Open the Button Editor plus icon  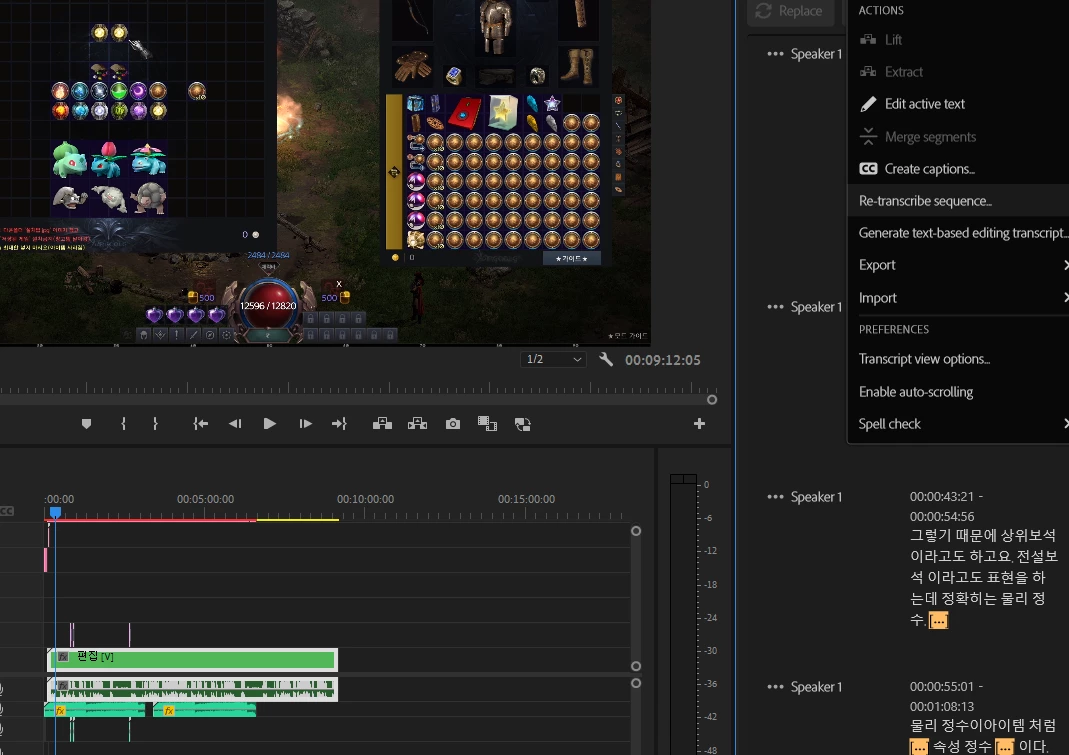(x=699, y=424)
